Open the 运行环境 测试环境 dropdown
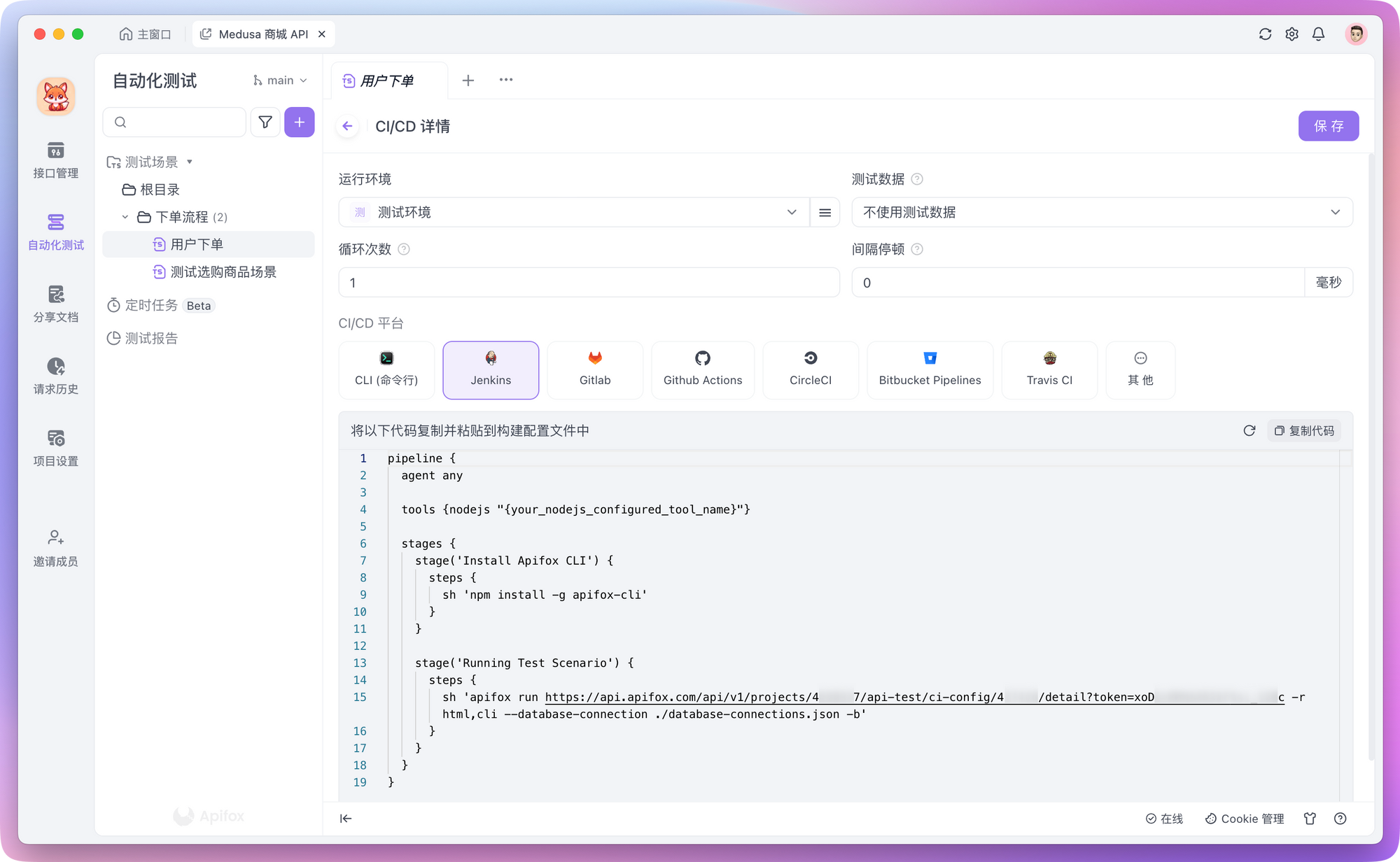 [574, 213]
